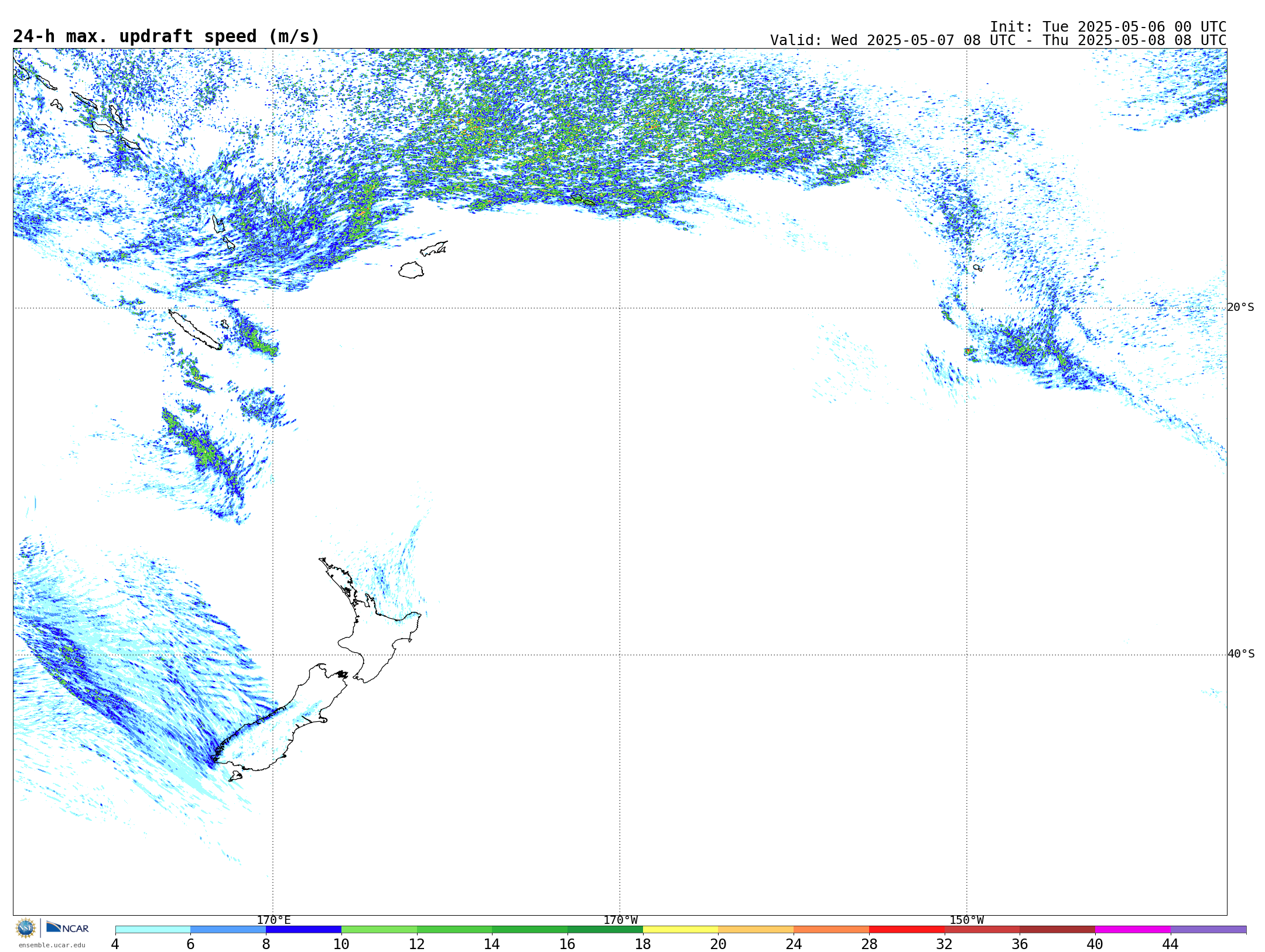1265x952 pixels.
Task: Click the colorbar tick label '4'
Action: pyautogui.click(x=115, y=944)
